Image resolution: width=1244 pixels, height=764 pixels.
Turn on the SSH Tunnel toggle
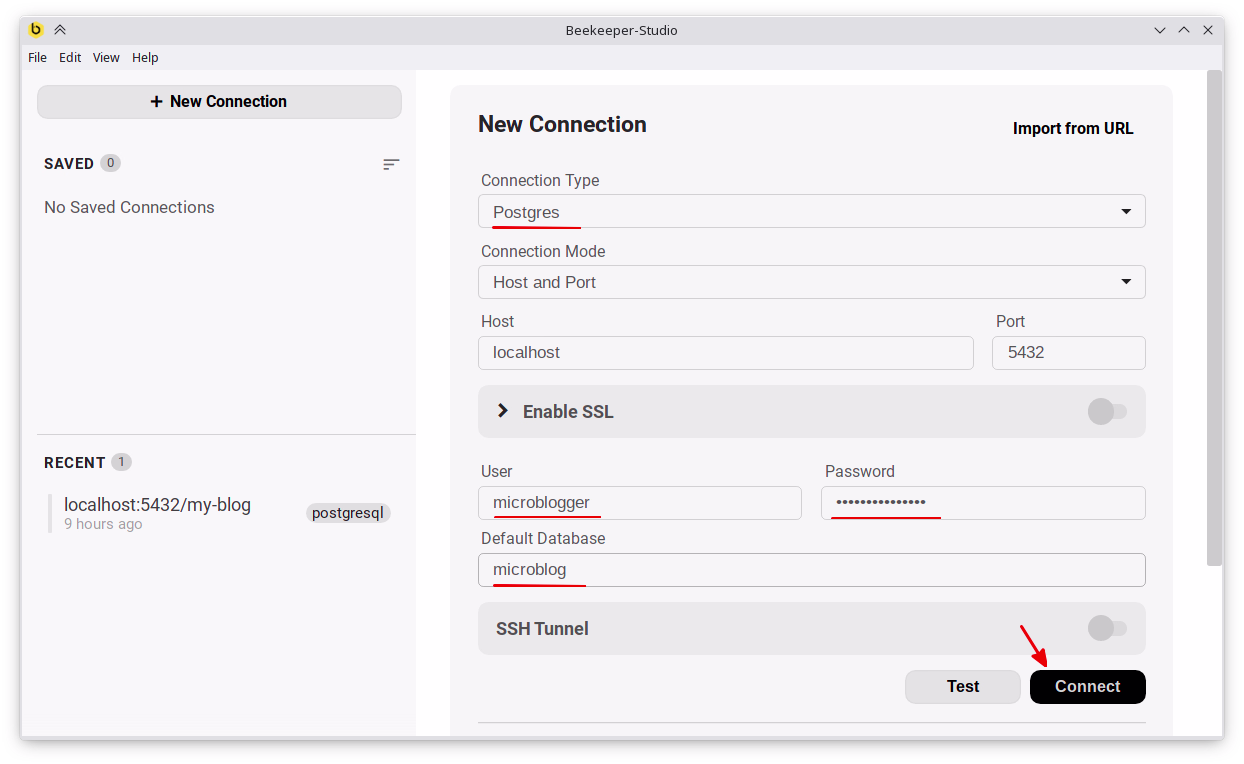click(1107, 628)
